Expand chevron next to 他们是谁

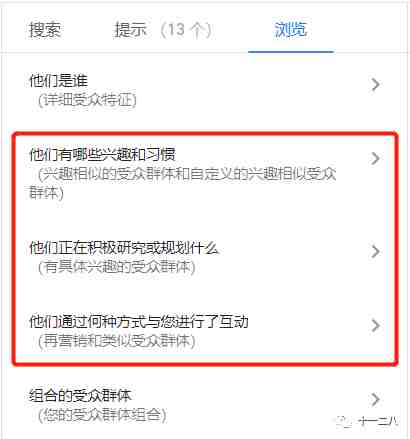point(375,85)
